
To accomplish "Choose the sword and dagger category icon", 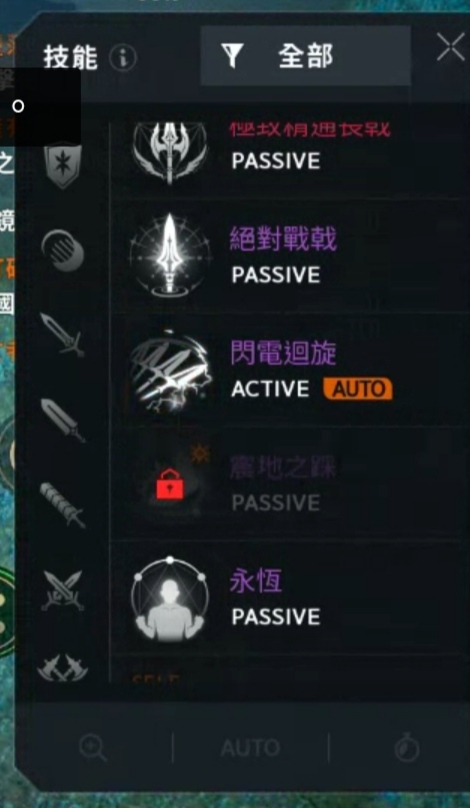I will (62, 335).
